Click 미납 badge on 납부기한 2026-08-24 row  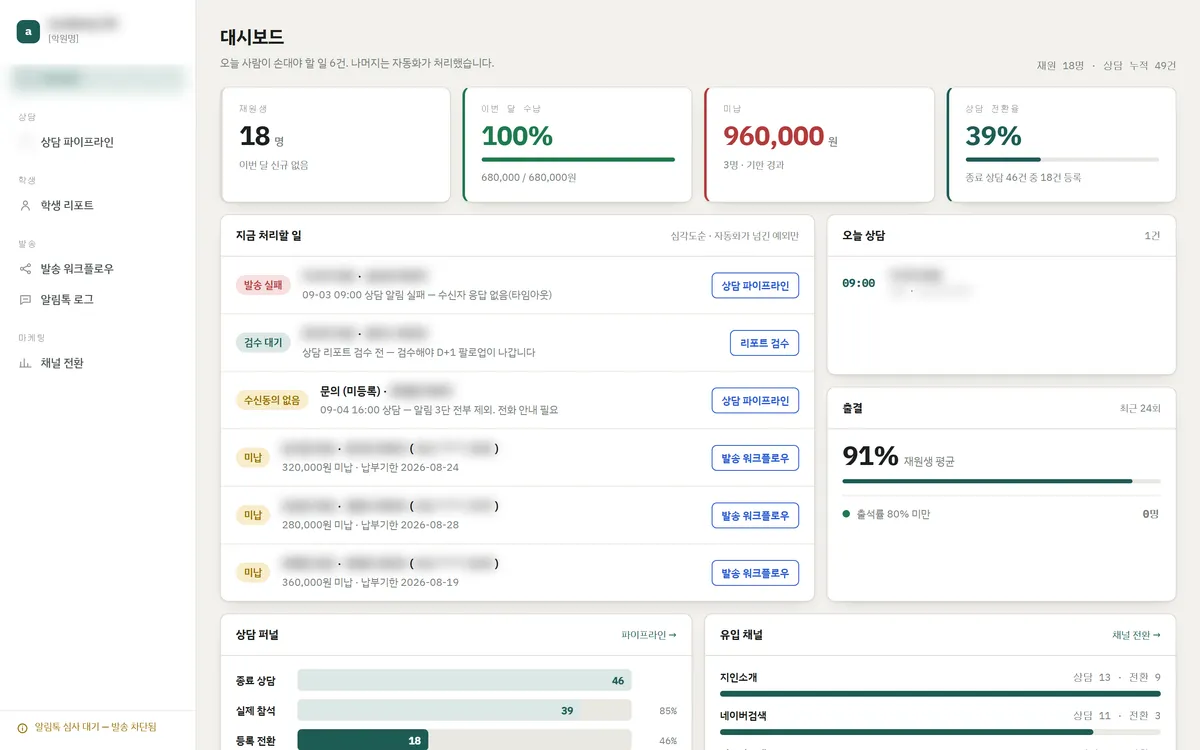(x=253, y=457)
